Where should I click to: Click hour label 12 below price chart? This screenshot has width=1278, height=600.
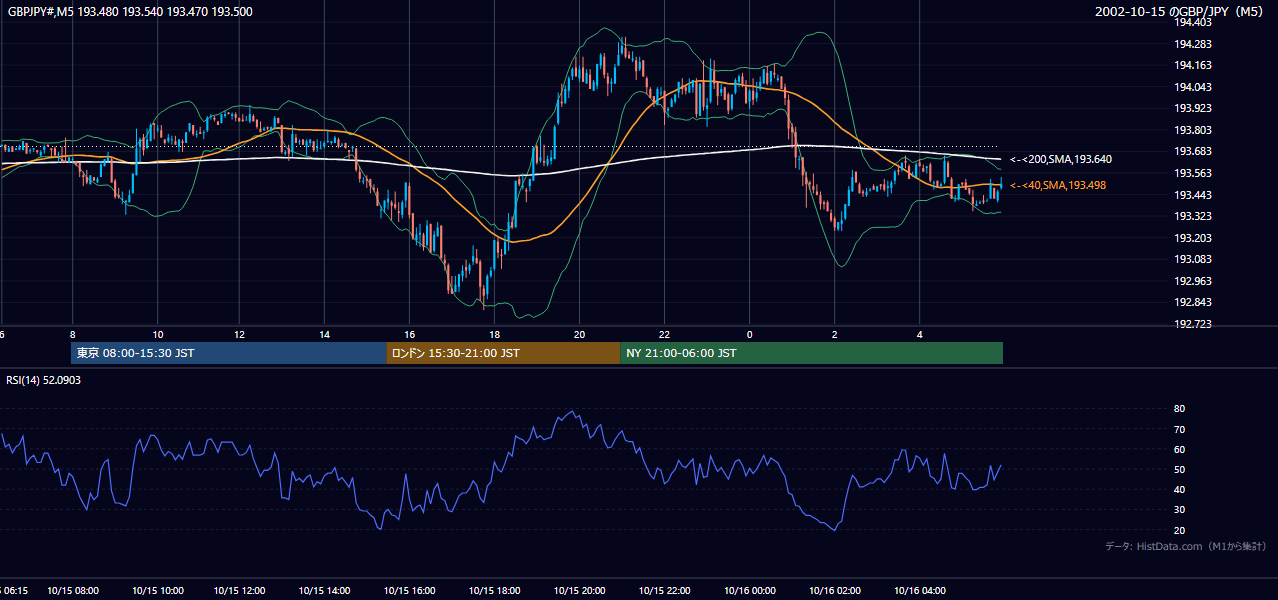239,334
